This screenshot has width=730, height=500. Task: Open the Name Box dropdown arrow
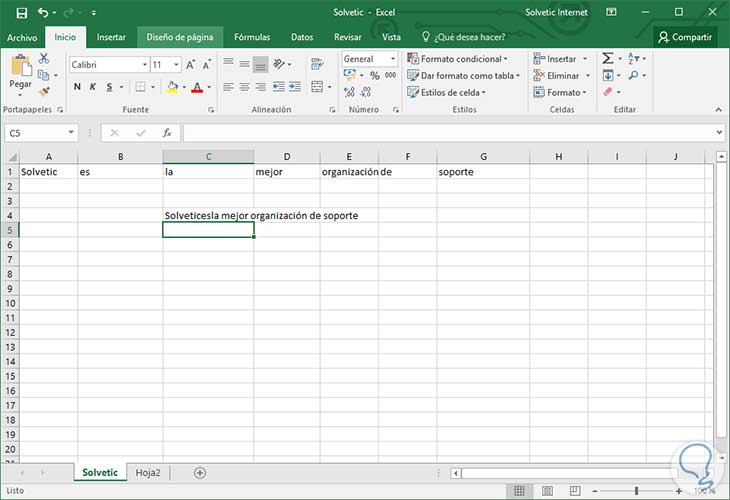pyautogui.click(x=71, y=133)
